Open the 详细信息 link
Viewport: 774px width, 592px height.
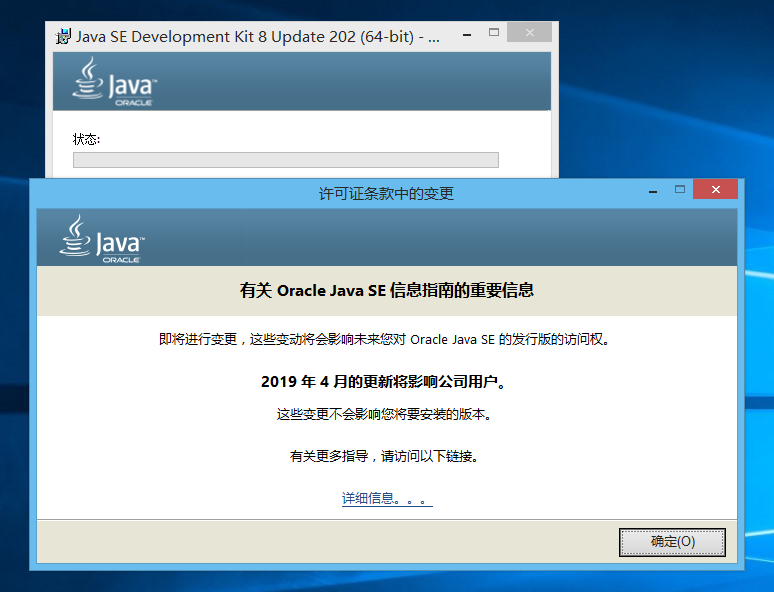coord(386,498)
